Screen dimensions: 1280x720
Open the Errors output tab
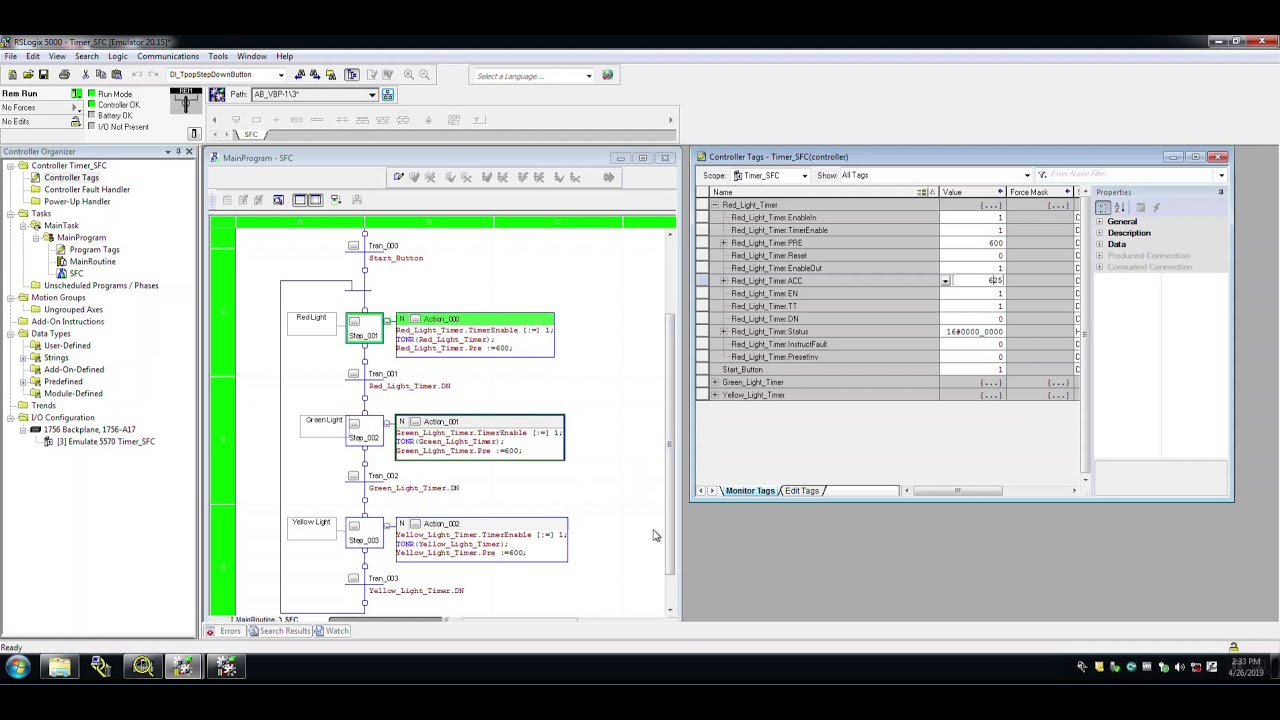[x=224, y=631]
